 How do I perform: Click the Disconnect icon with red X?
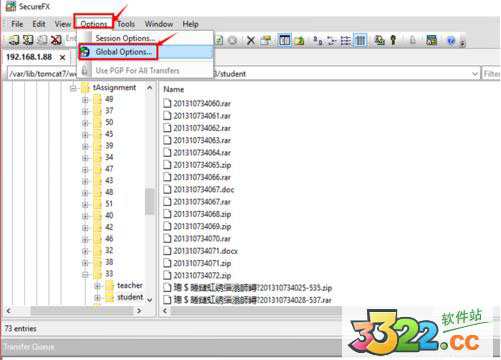[56, 40]
